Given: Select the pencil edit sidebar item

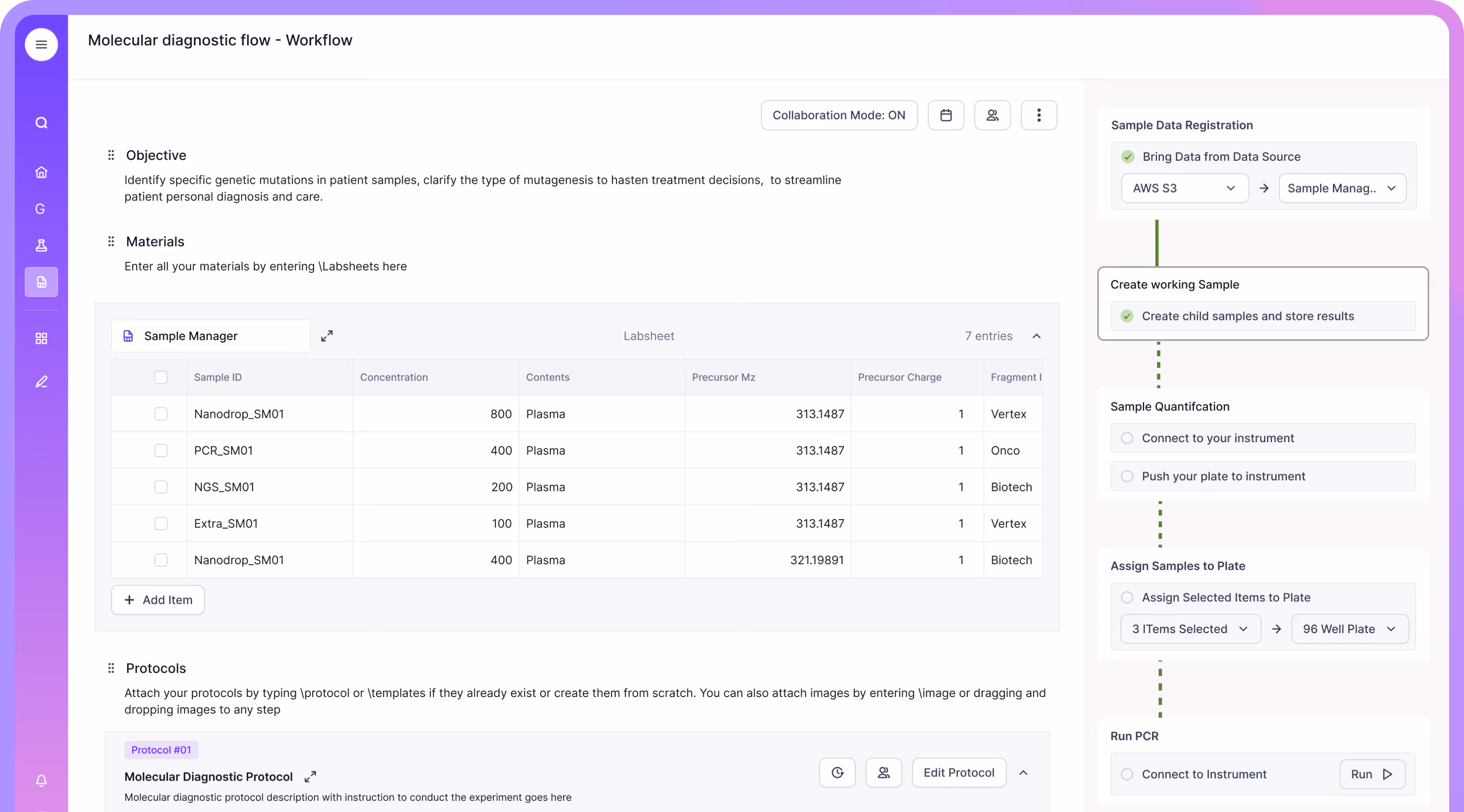Looking at the screenshot, I should [x=41, y=382].
